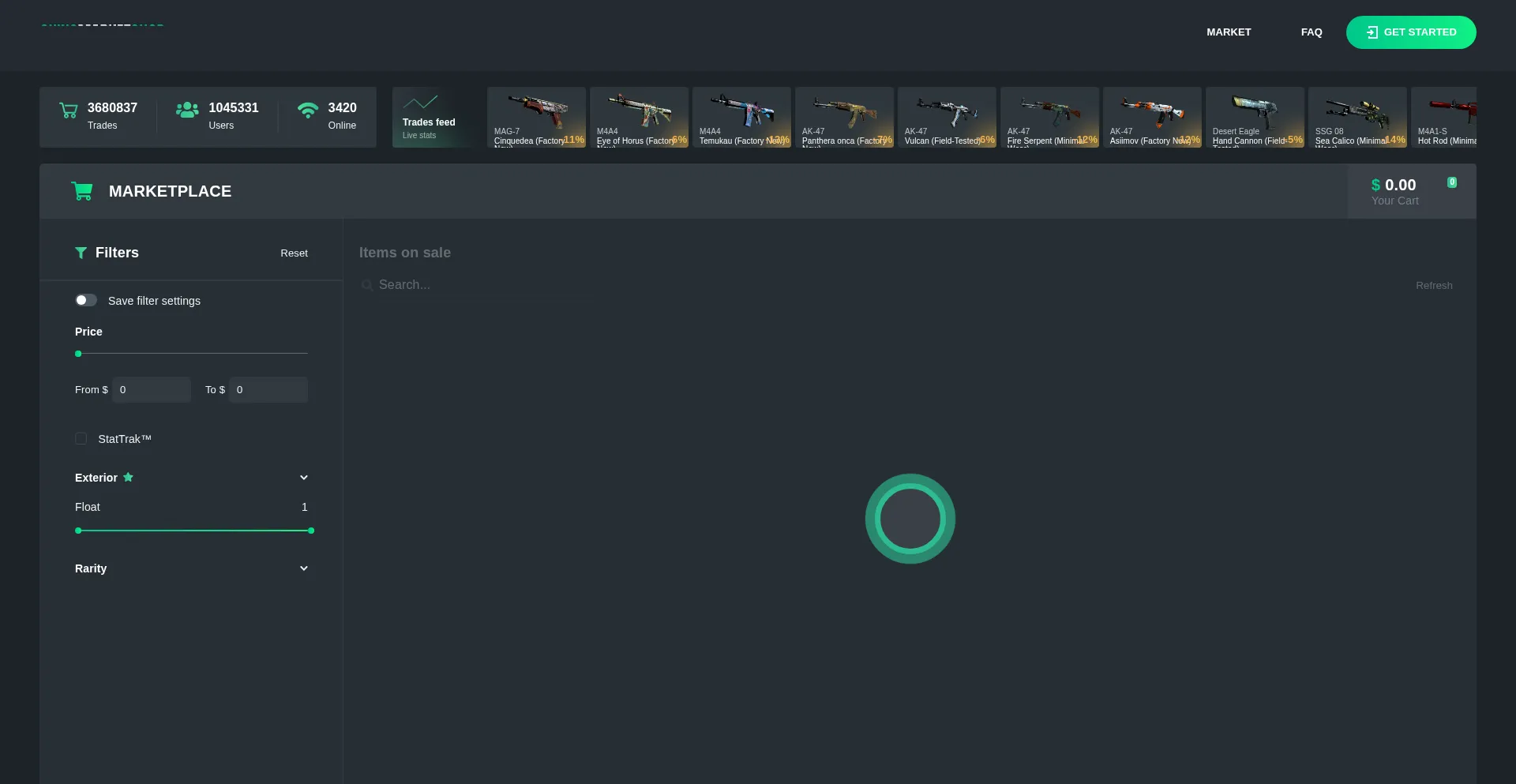The image size is (1516, 784).
Task: Click the GET STARTED button
Action: [1411, 32]
